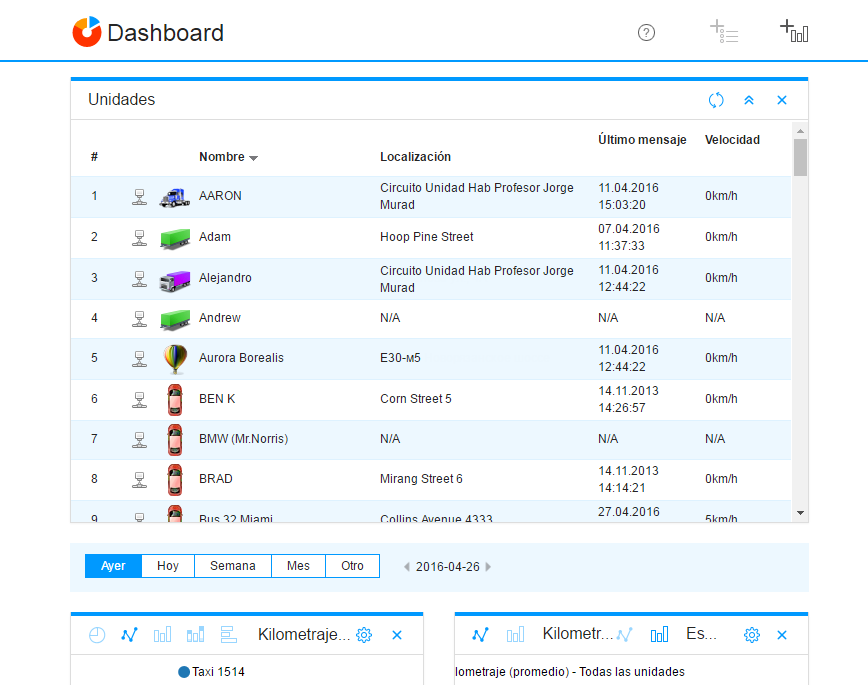This screenshot has width=868, height=686.
Task: Select horizontal bar chart in left widget
Action: click(x=228, y=635)
